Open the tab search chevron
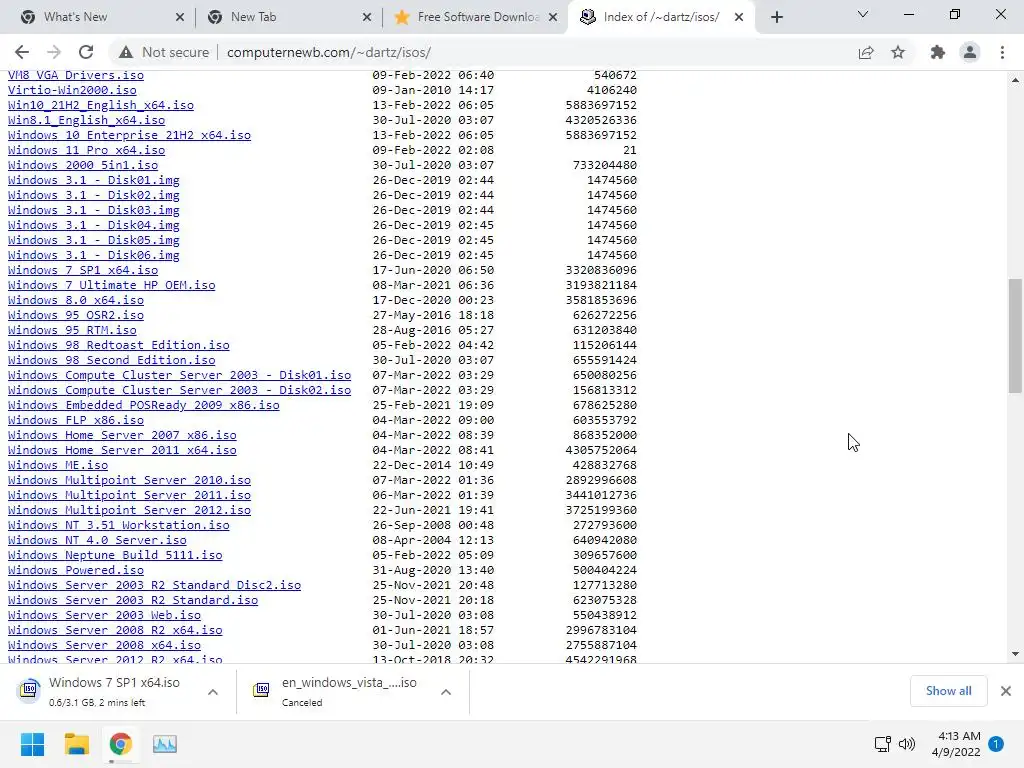The height and width of the screenshot is (768, 1024). (x=863, y=14)
